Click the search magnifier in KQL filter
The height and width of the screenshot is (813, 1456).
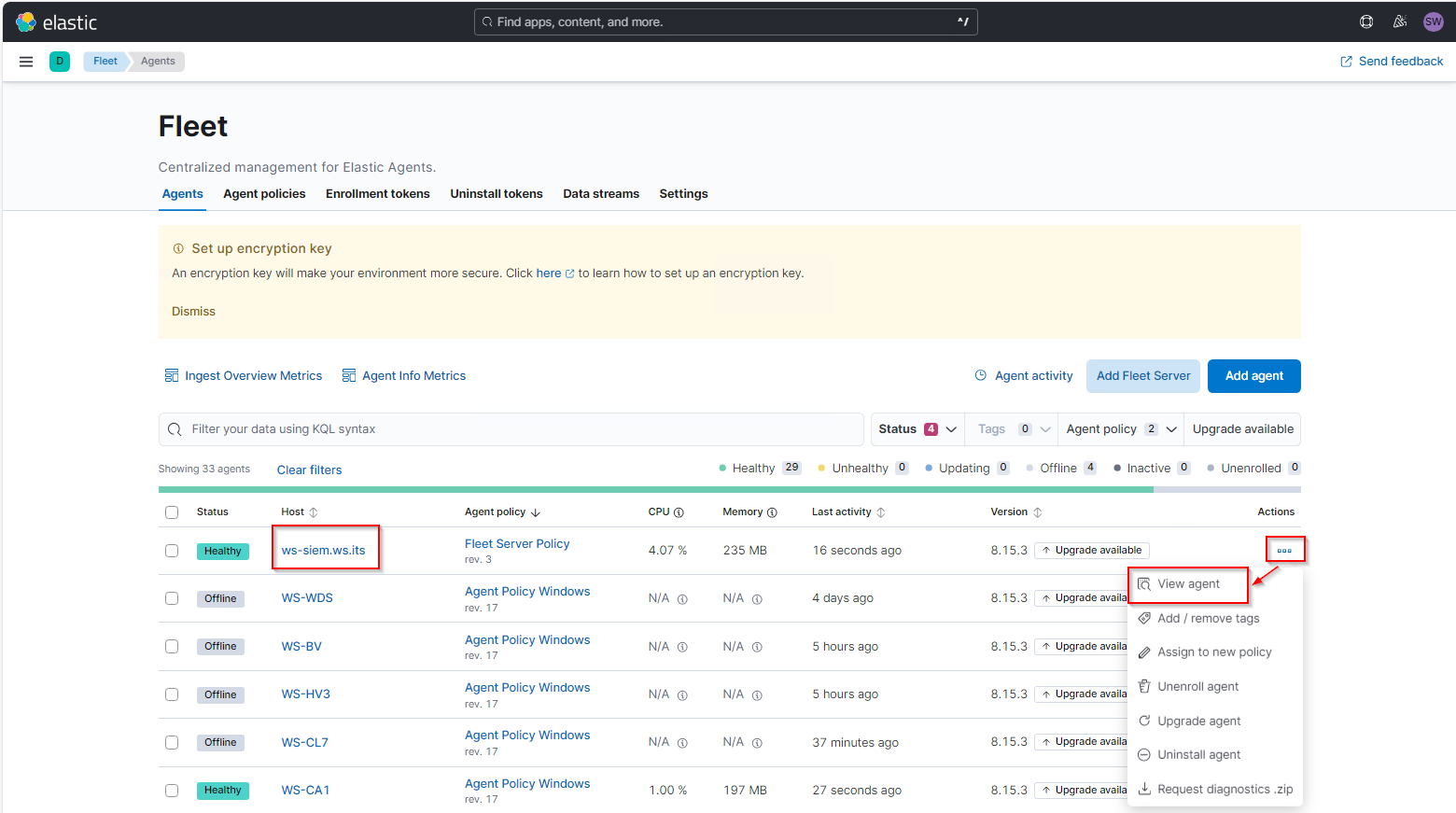[175, 429]
